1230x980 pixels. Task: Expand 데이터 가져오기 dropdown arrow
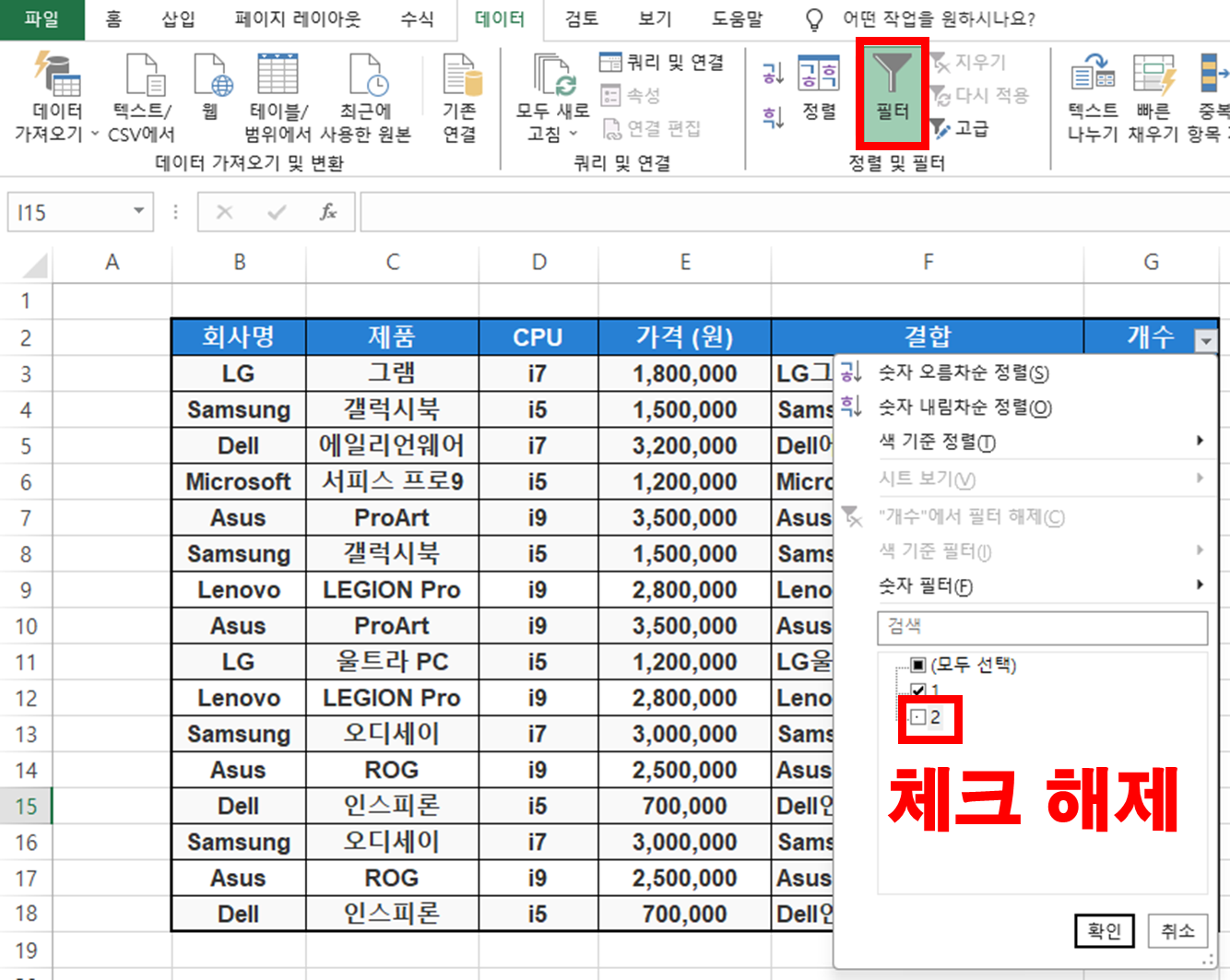pos(95,135)
